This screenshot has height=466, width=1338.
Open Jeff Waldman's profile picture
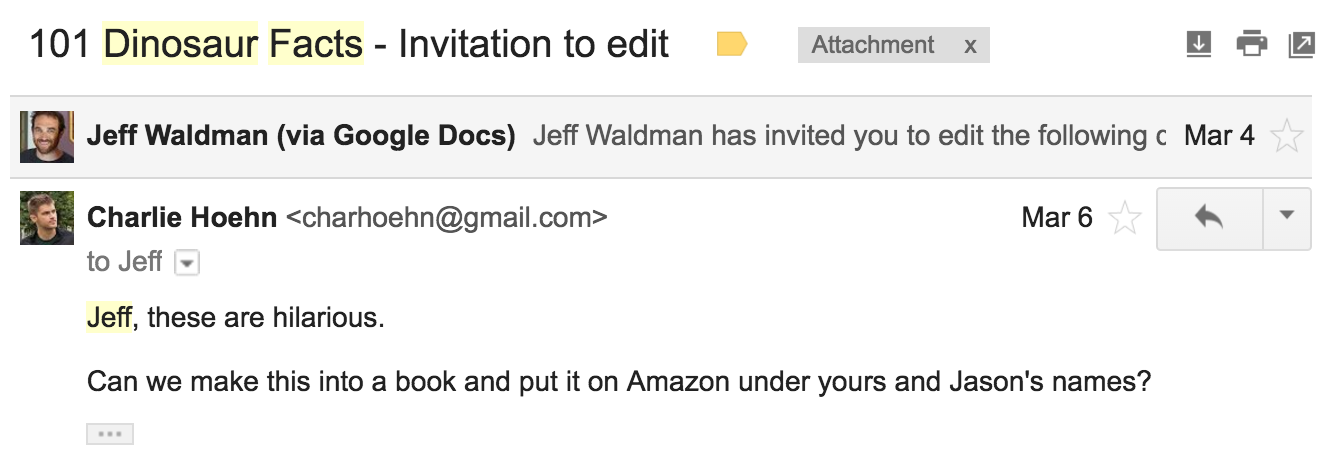(x=46, y=137)
